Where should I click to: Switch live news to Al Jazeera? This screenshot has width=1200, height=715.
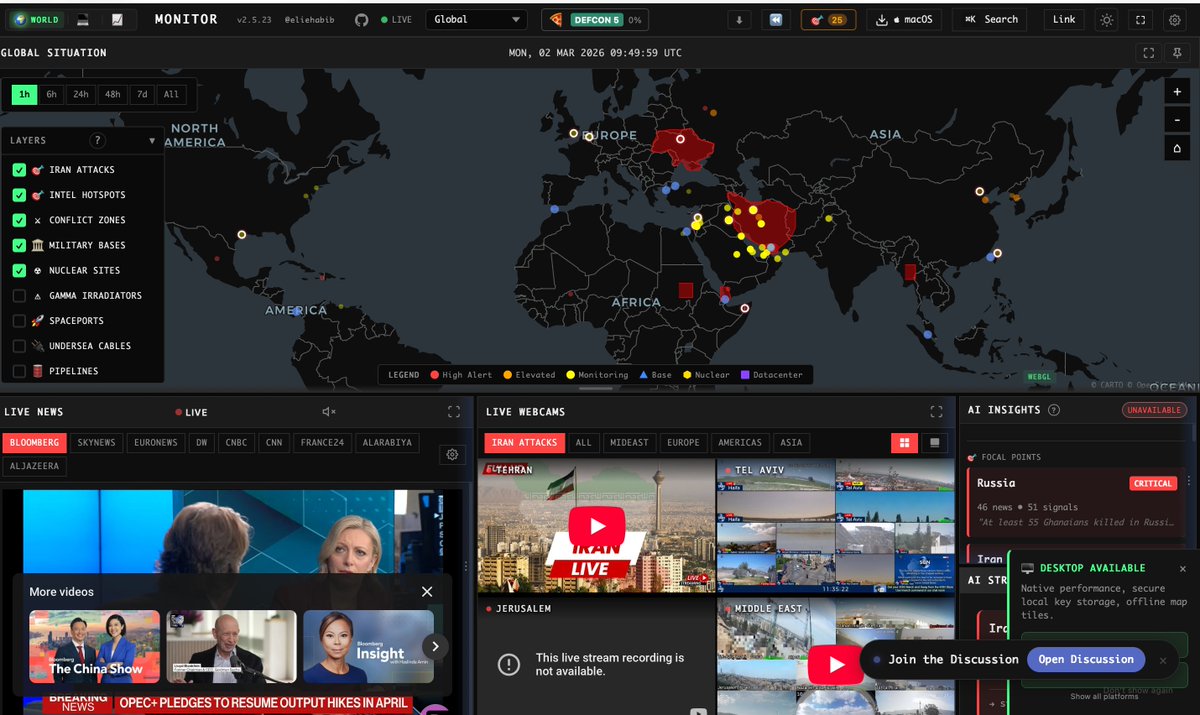[34, 466]
